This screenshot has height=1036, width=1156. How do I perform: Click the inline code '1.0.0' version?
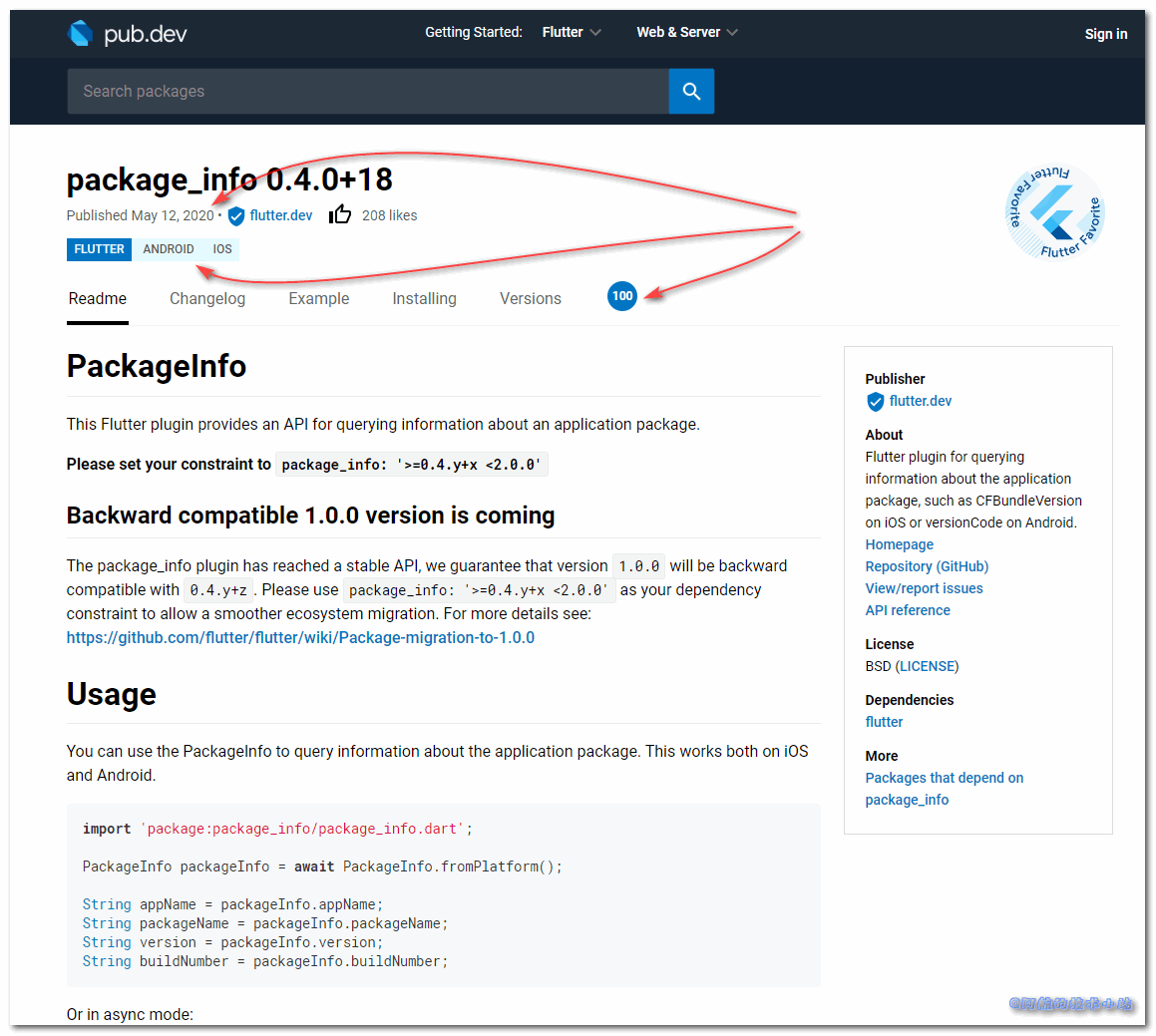pos(638,566)
